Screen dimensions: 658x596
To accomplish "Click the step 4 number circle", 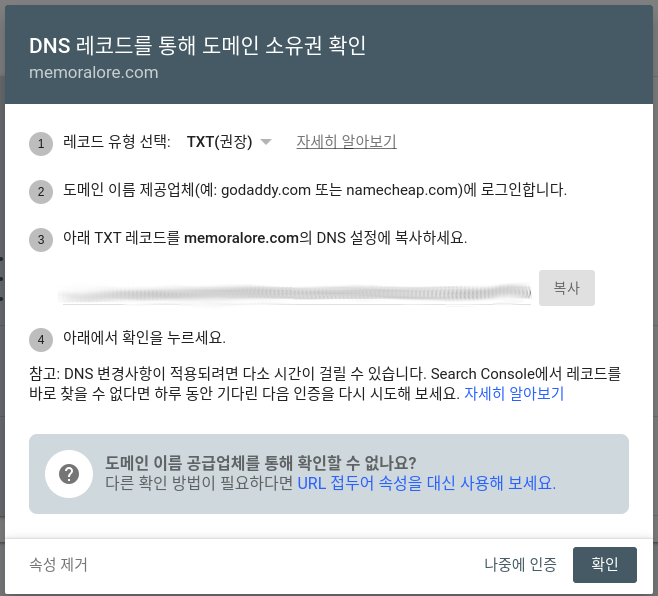I will click(41, 340).
